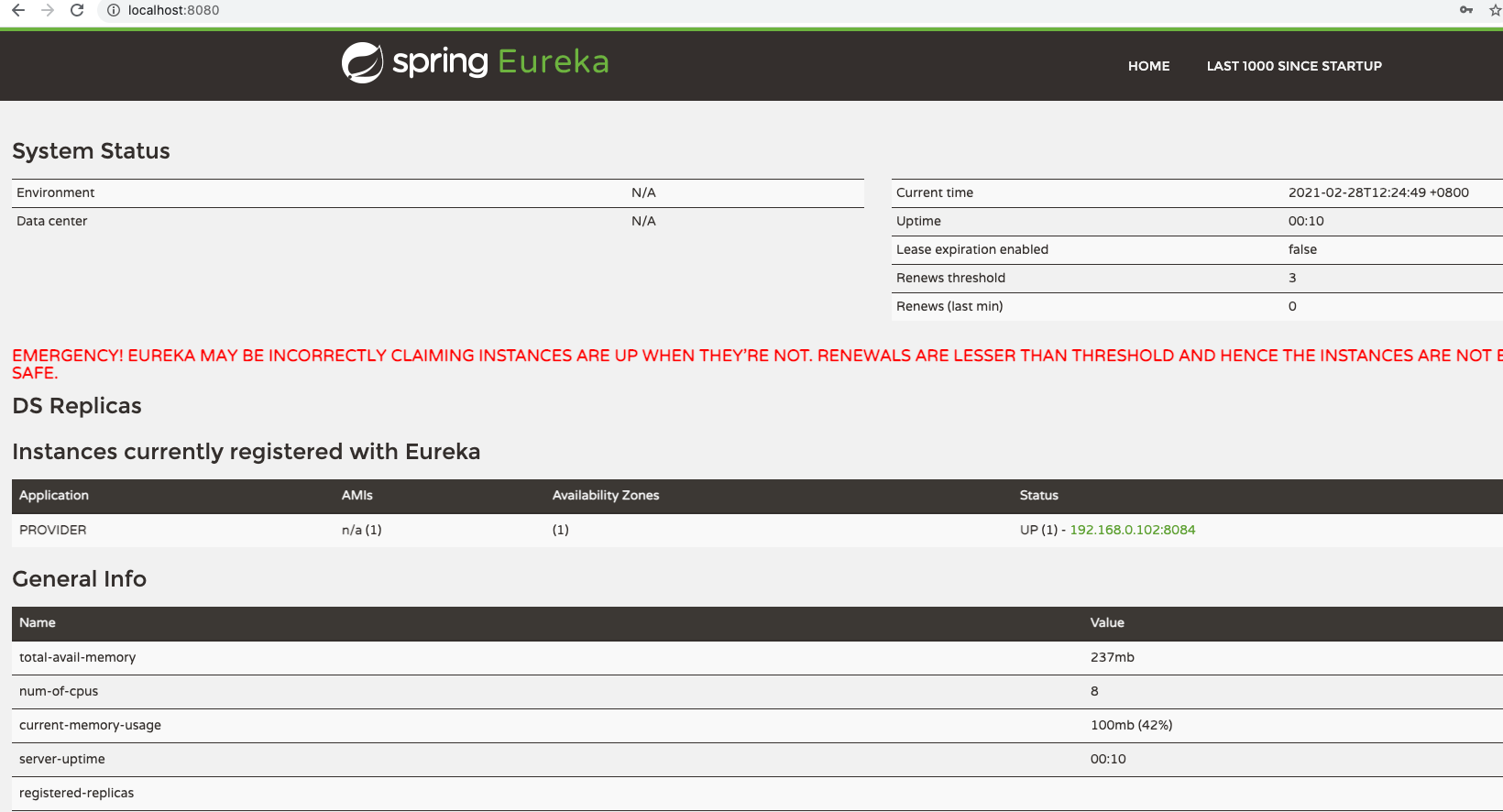The image size is (1503, 812).
Task: Click the Uptime label in System Status
Action: point(918,221)
